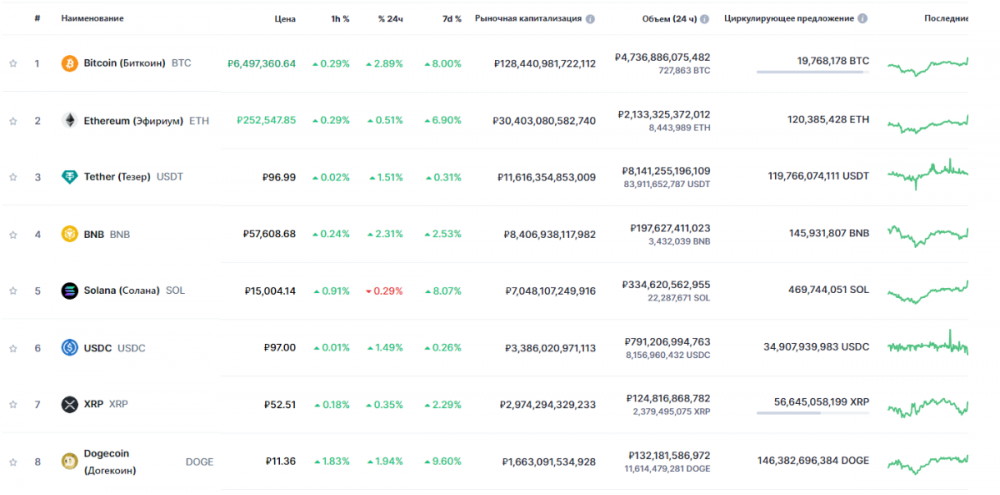
Task: Click the Ethereum logo icon
Action: click(70, 121)
